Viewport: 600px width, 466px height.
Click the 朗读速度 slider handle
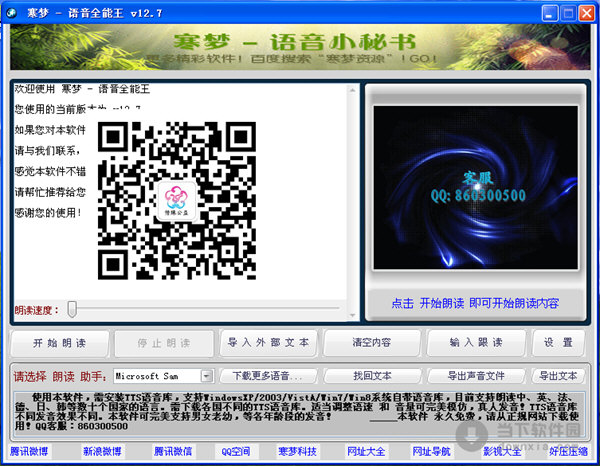pos(72,309)
